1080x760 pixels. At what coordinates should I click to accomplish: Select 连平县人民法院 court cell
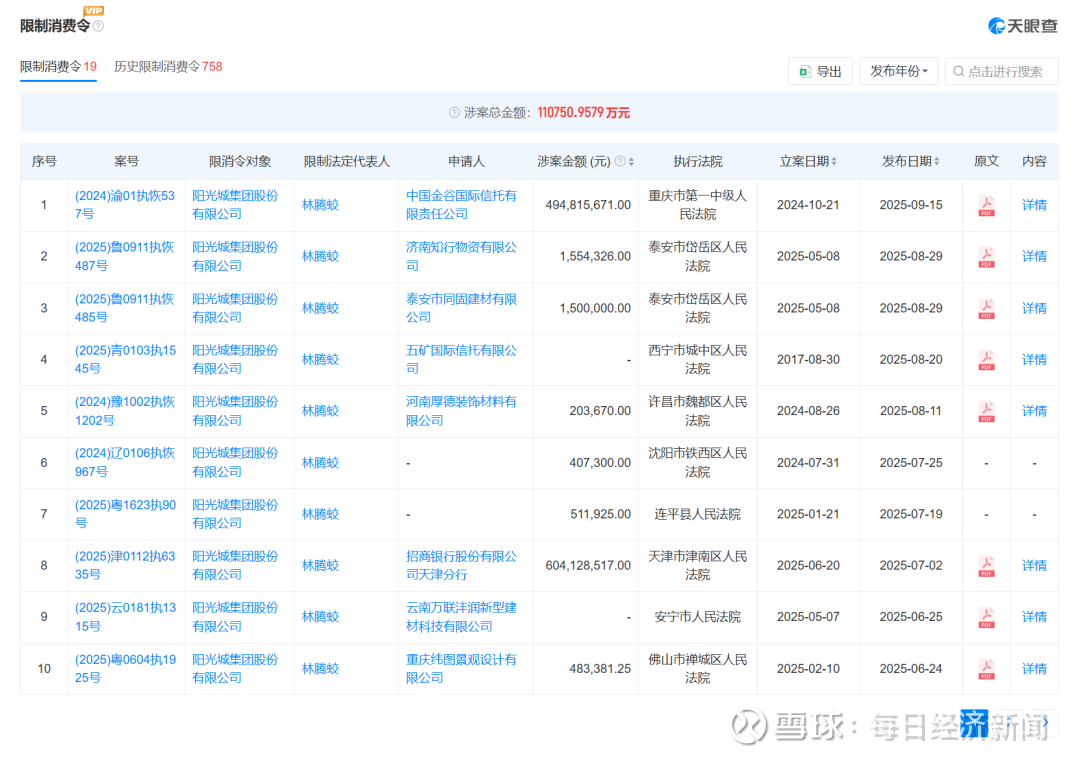(697, 514)
